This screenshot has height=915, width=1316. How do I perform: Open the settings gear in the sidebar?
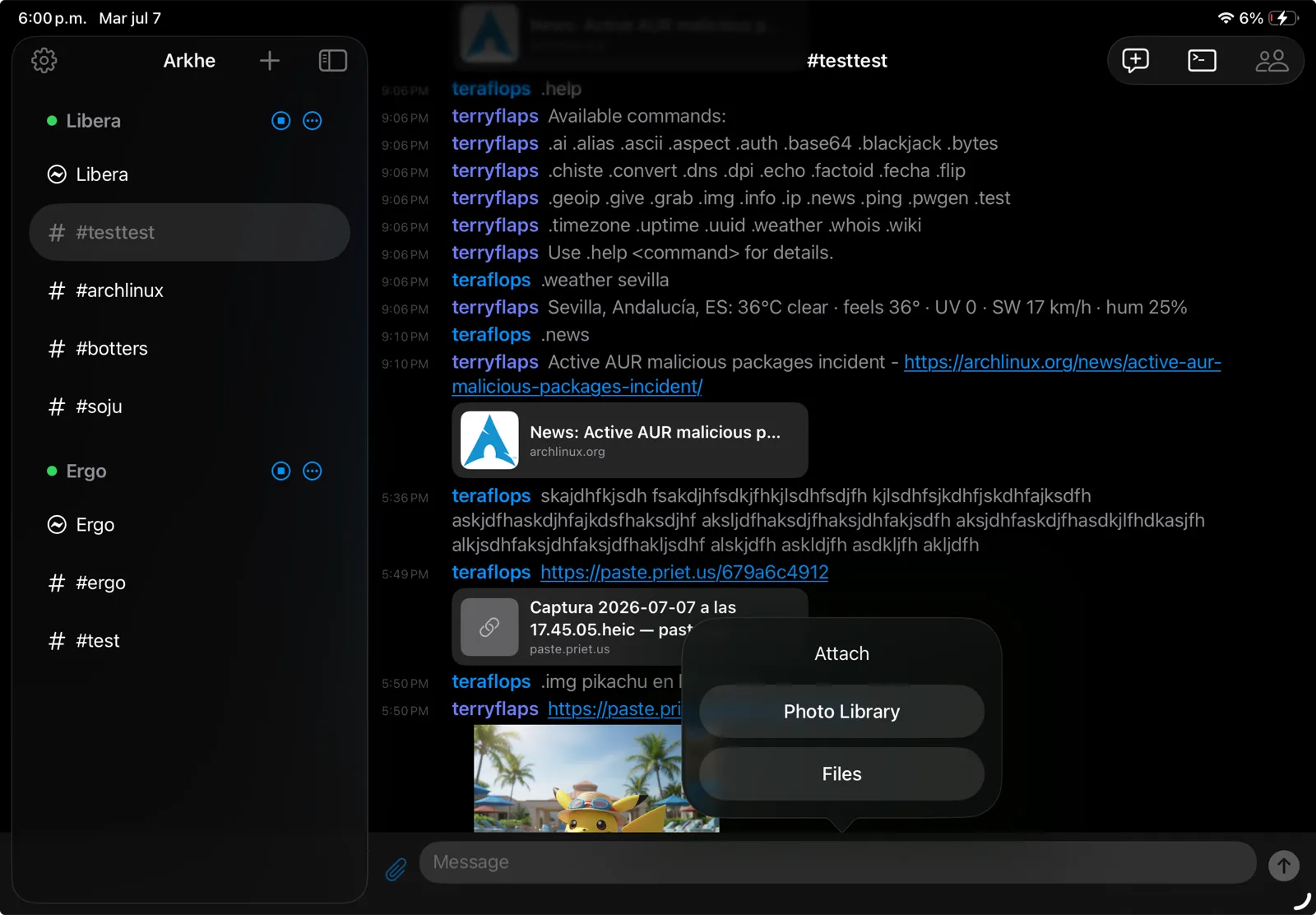coord(44,60)
